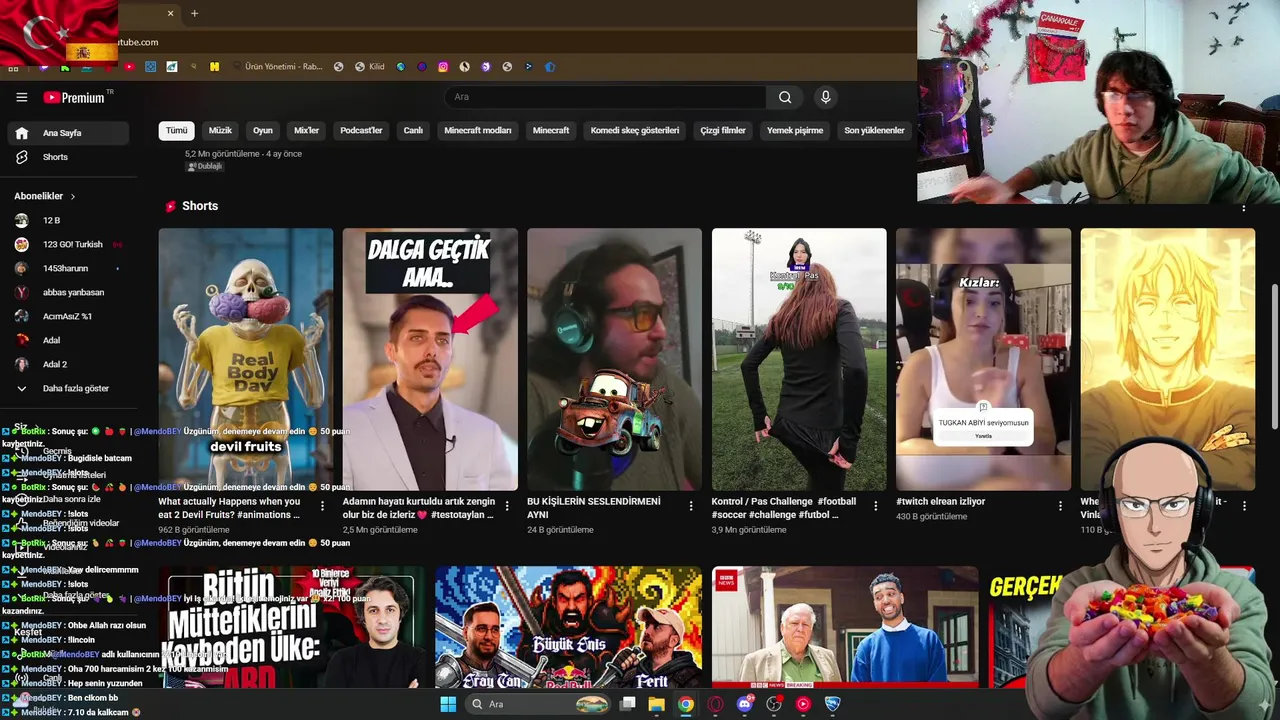1280x720 pixels.
Task: Open the YouTube guide hamburger menu
Action: tap(21, 97)
